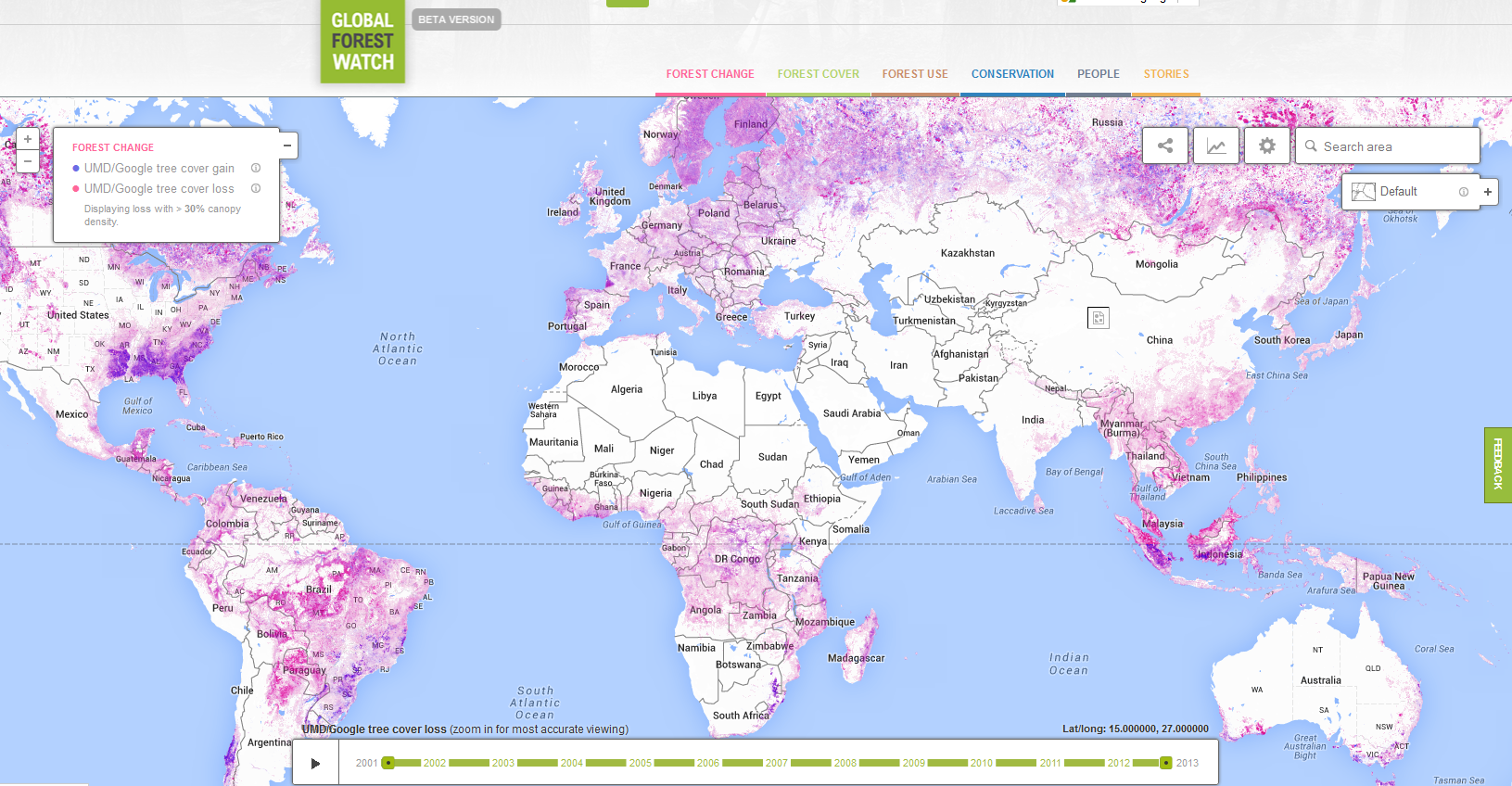Click info icon beside tree cover gain

[x=256, y=168]
